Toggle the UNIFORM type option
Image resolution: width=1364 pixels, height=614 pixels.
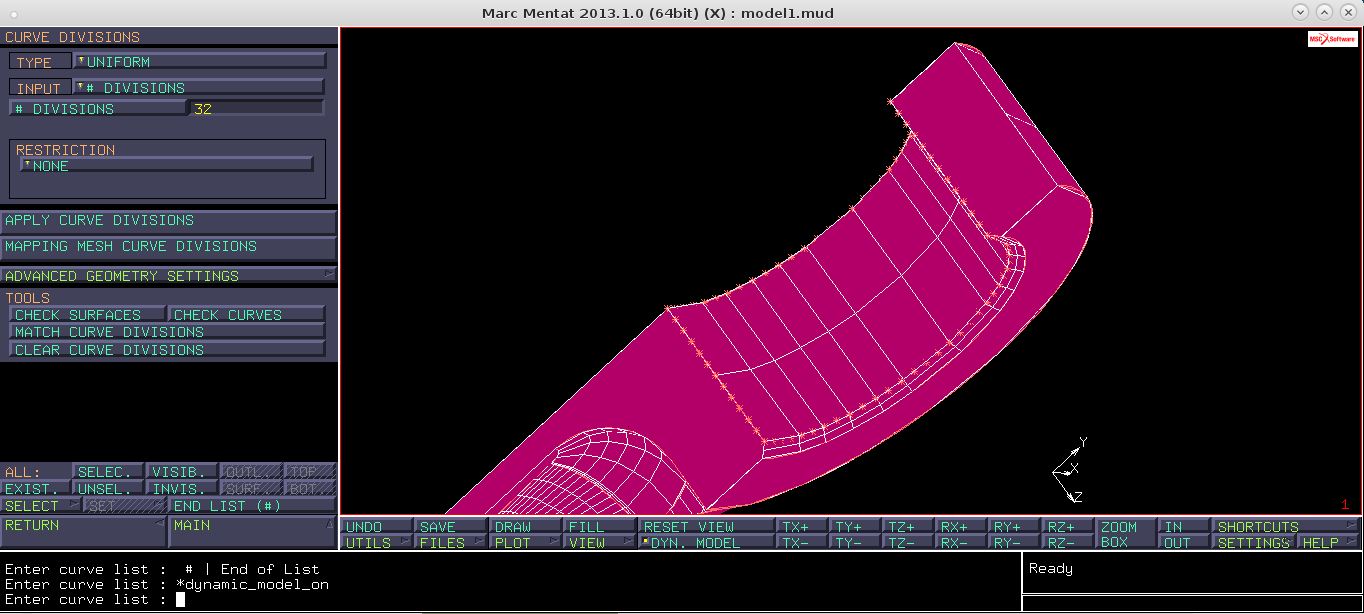(x=200, y=61)
